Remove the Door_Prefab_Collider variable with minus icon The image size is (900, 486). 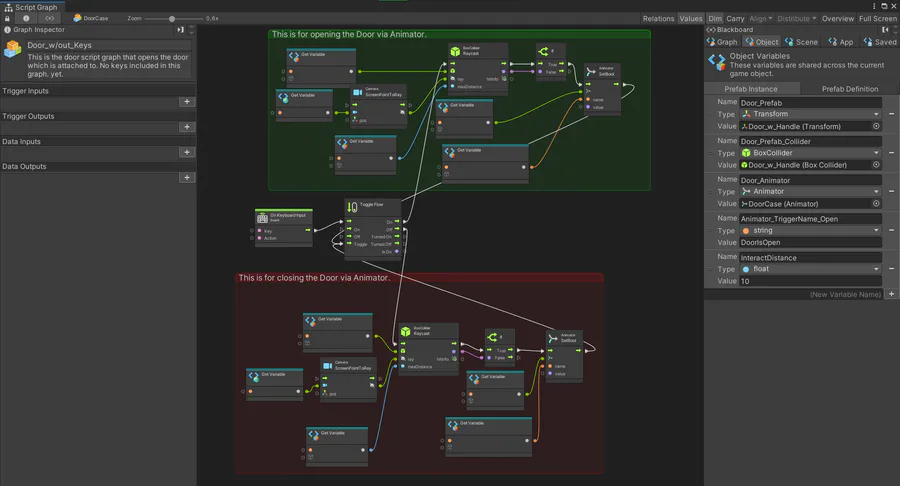pyautogui.click(x=891, y=153)
